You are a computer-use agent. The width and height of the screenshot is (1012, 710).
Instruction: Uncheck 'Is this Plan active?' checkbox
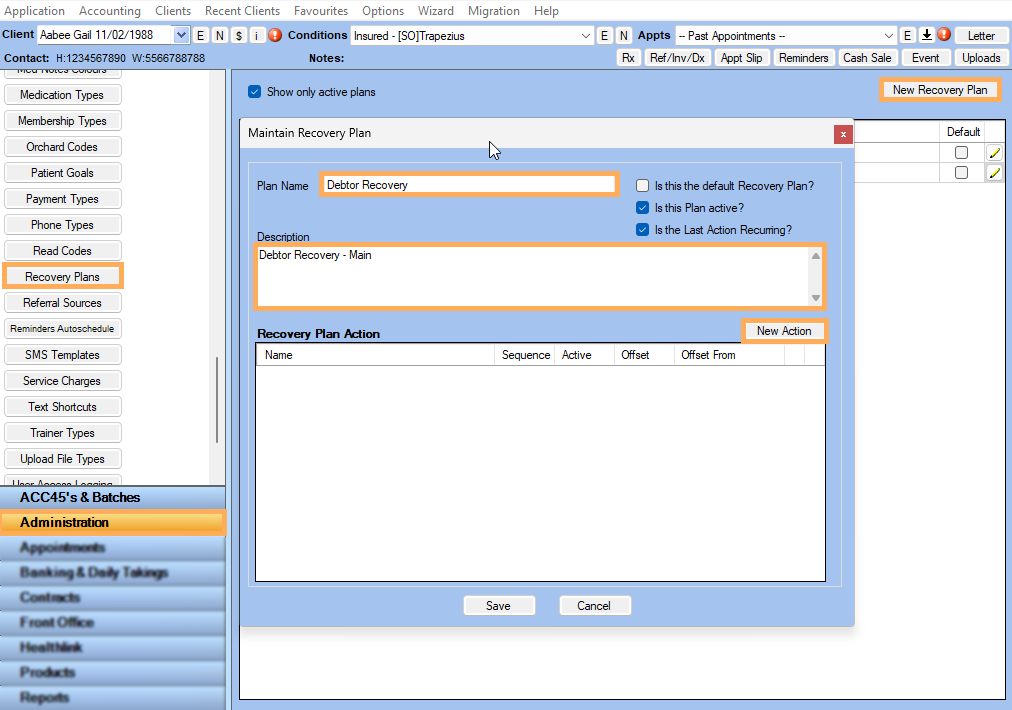coord(643,208)
